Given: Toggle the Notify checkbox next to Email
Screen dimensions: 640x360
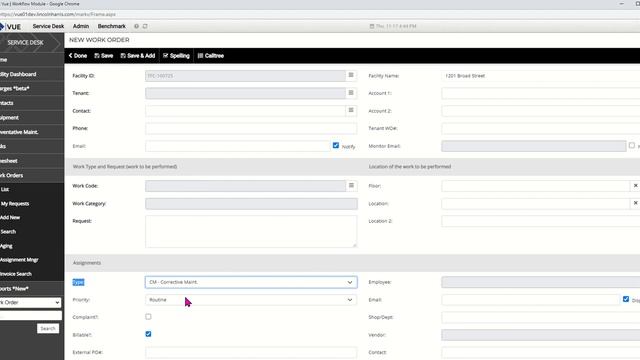Looking at the screenshot, I should click(x=336, y=145).
